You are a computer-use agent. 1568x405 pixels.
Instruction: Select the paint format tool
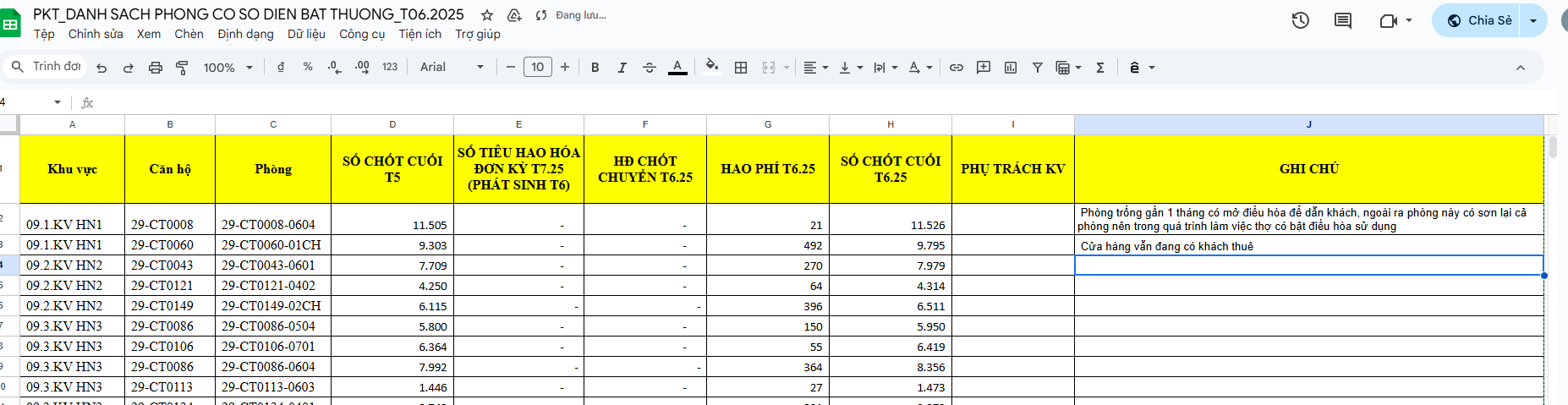click(182, 68)
